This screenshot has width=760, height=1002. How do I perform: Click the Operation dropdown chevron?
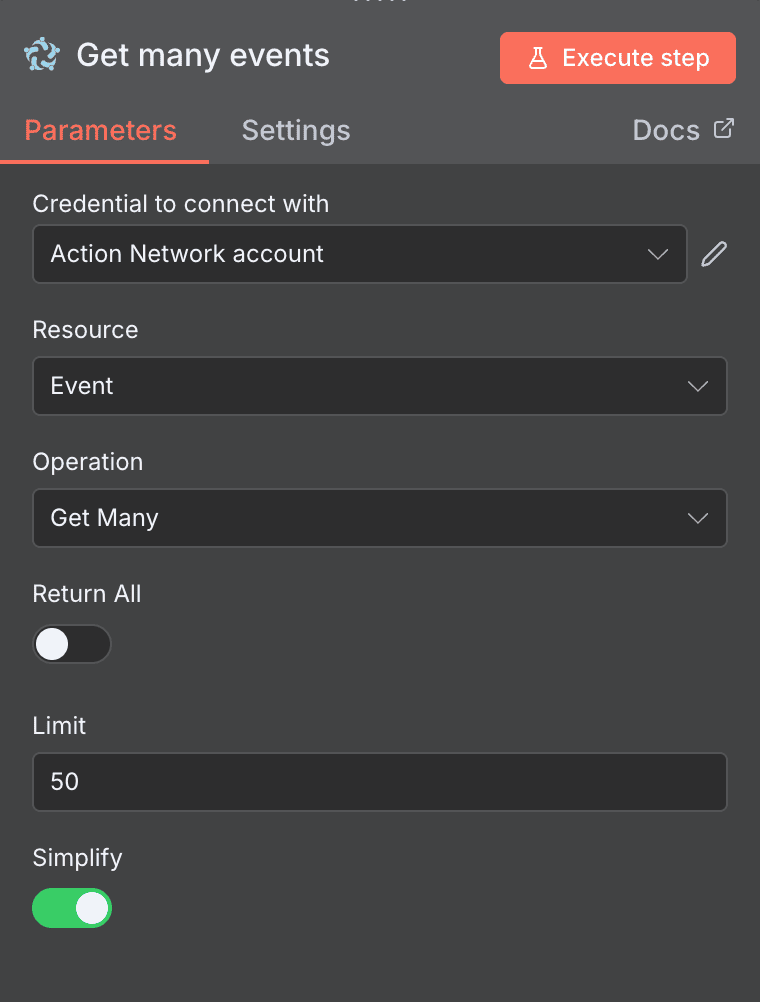pyautogui.click(x=697, y=518)
